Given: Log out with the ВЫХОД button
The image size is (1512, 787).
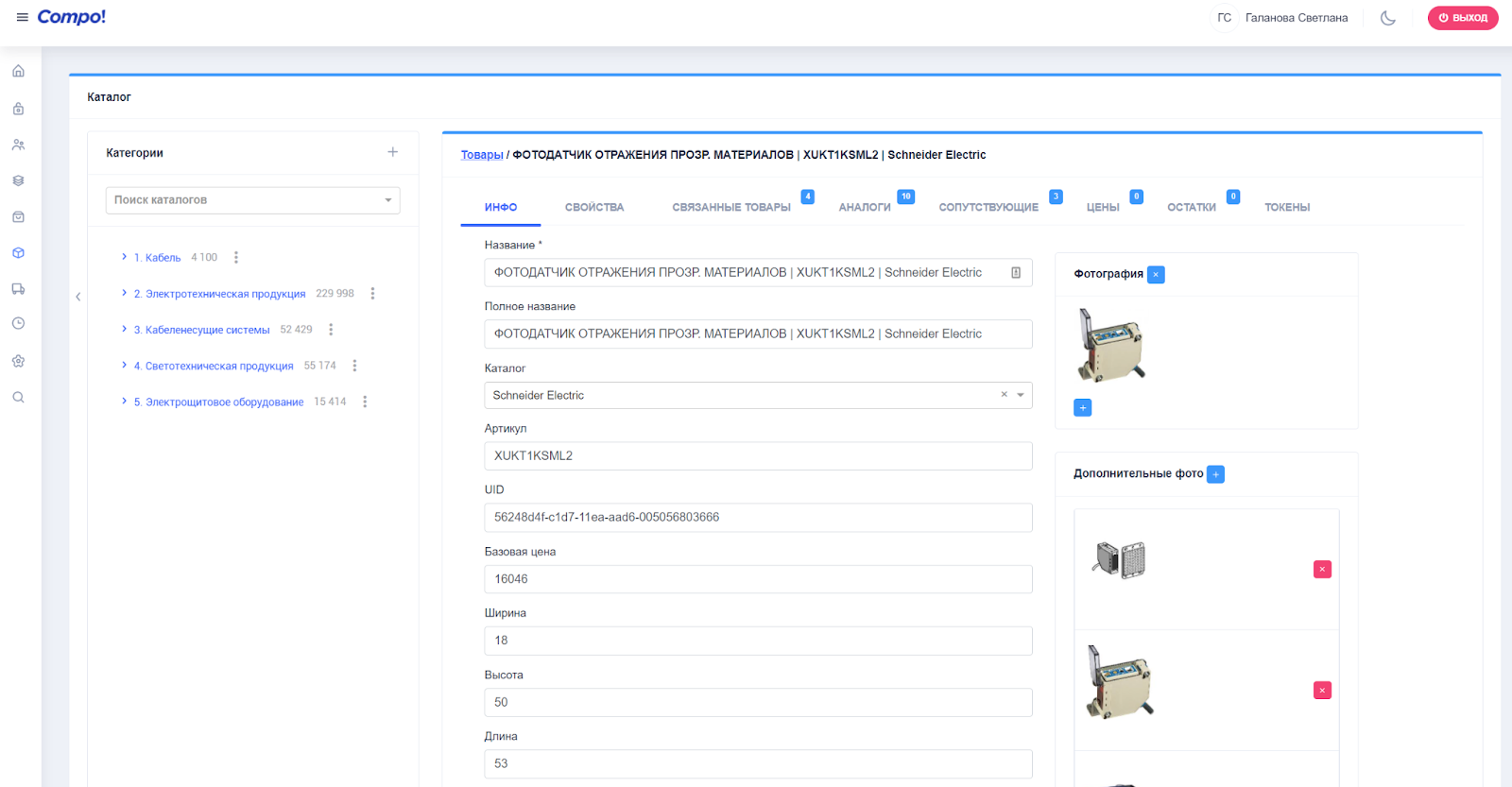Looking at the screenshot, I should pyautogui.click(x=1463, y=18).
